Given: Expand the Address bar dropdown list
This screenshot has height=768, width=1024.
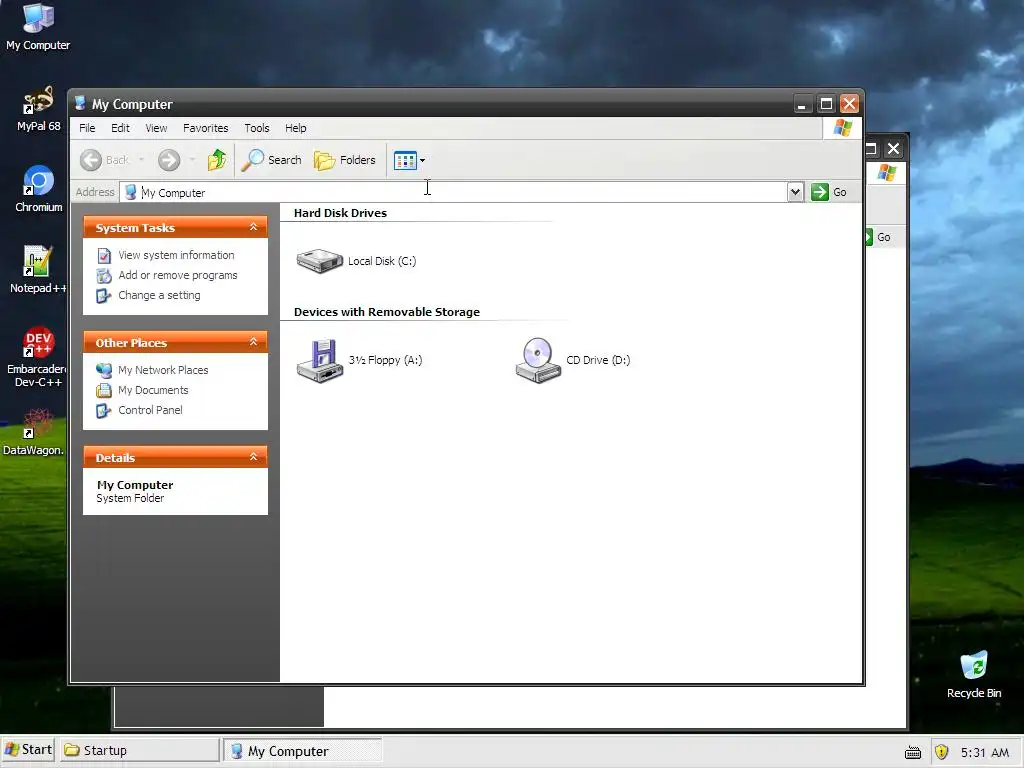Looking at the screenshot, I should click(x=795, y=192).
